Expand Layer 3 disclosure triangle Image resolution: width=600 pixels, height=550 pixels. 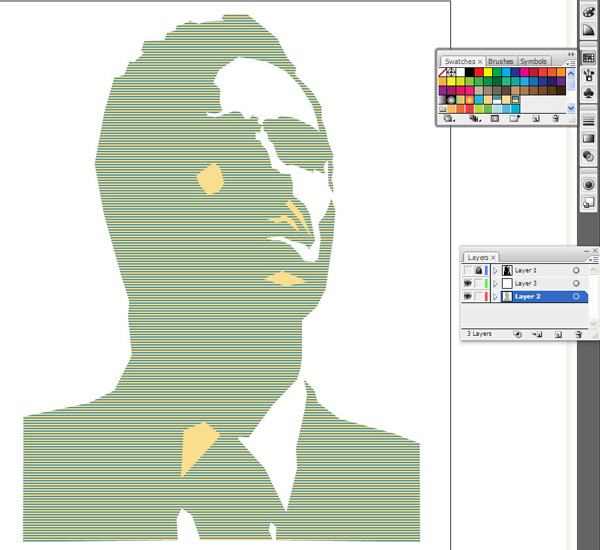click(496, 284)
